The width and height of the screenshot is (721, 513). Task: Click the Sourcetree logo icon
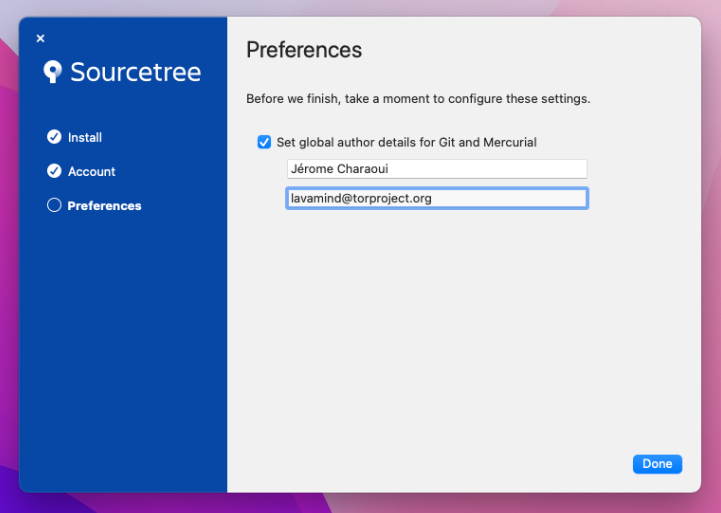[53, 72]
